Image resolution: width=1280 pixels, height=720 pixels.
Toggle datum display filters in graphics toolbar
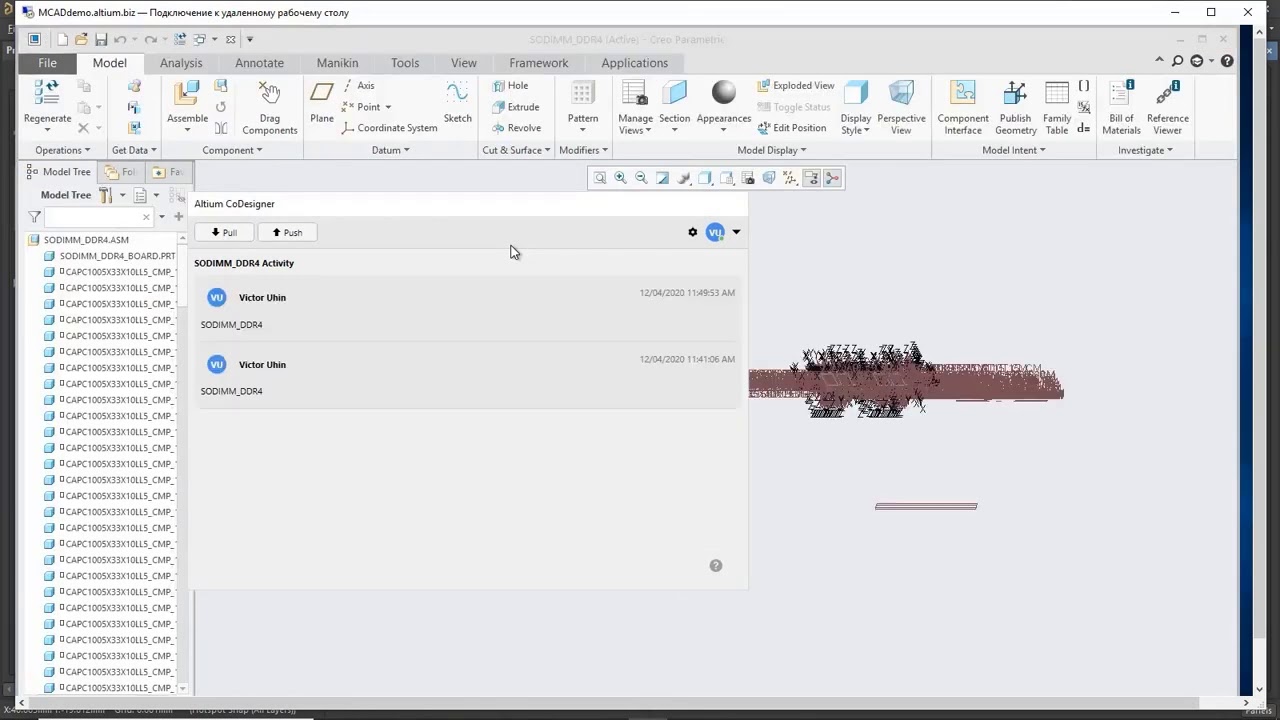click(x=790, y=178)
